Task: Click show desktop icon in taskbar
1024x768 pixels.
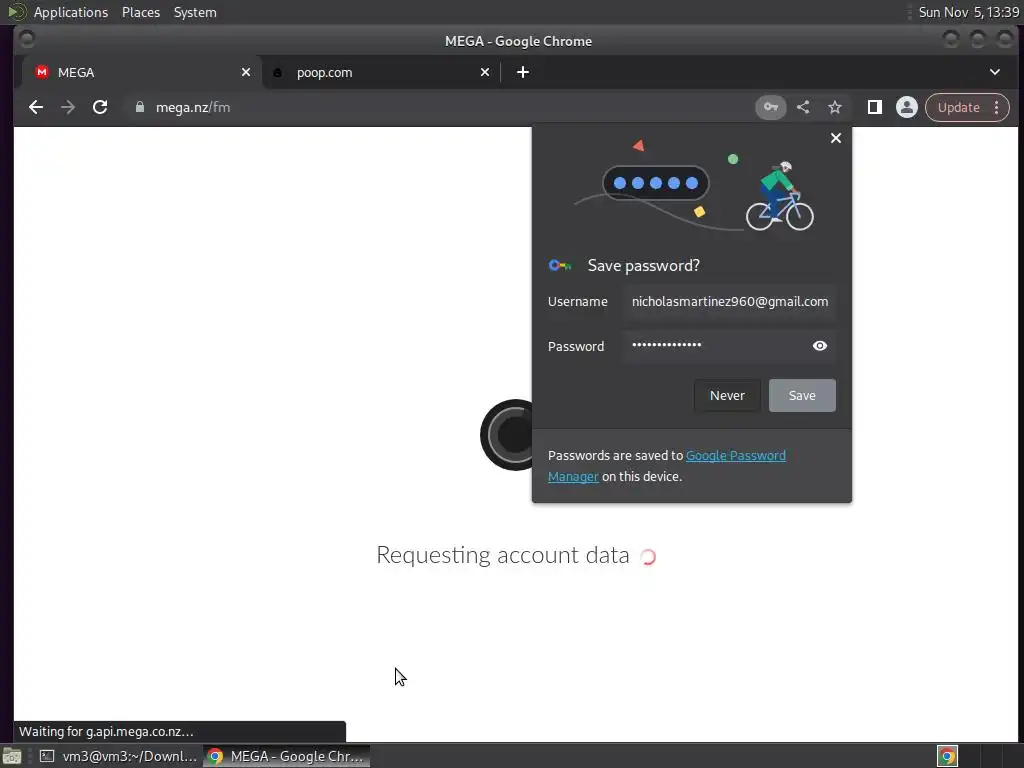Action: point(12,756)
